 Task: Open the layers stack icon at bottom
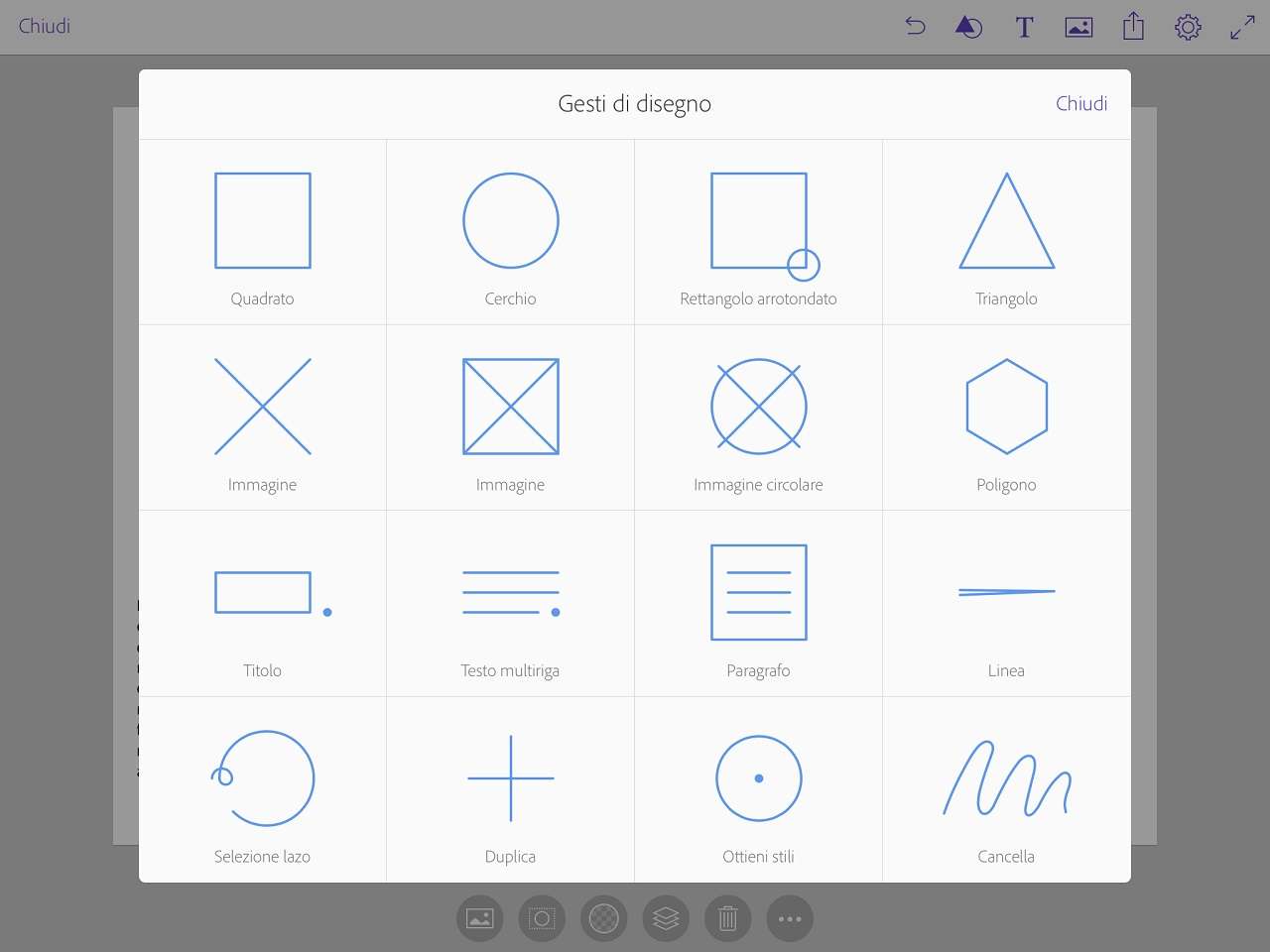(666, 919)
